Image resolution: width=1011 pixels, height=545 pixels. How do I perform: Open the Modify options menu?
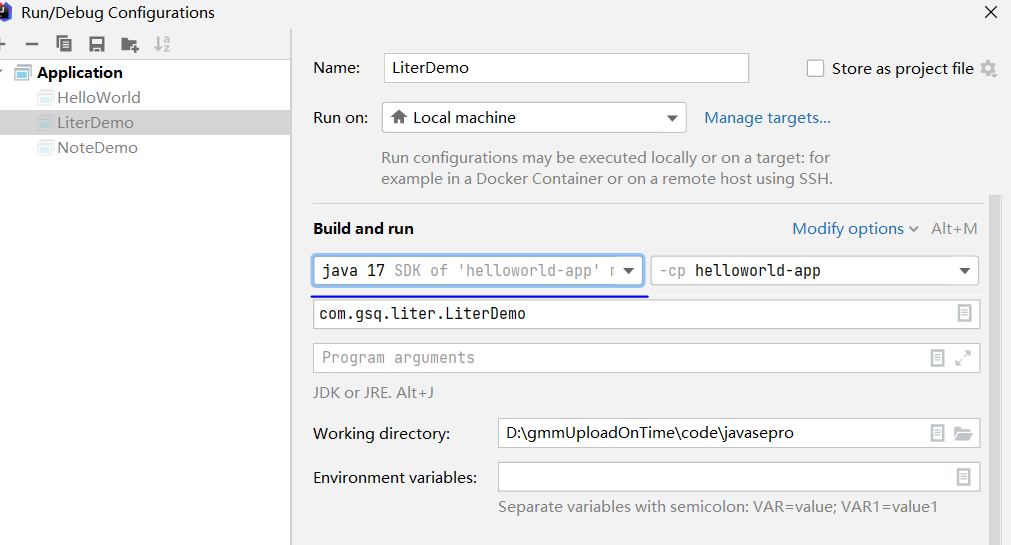[855, 229]
